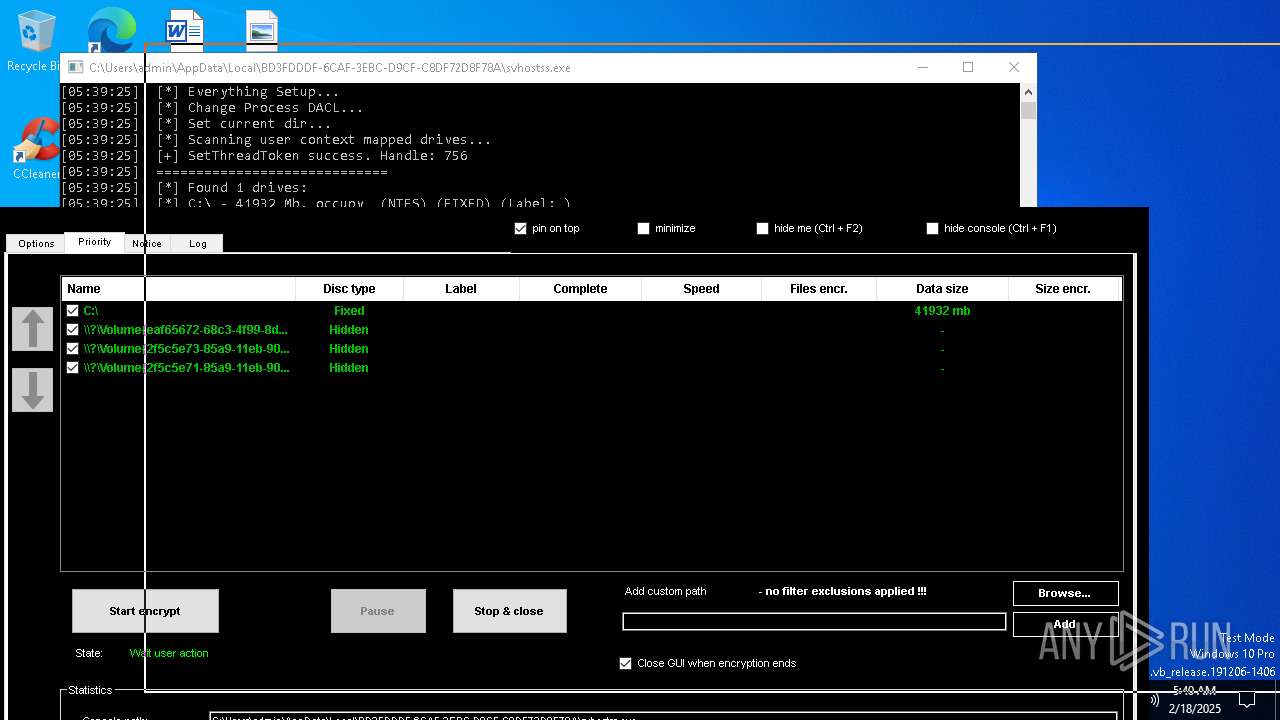Uncheck the C:\ drive checkbox
The image size is (1280, 720).
(x=72, y=311)
